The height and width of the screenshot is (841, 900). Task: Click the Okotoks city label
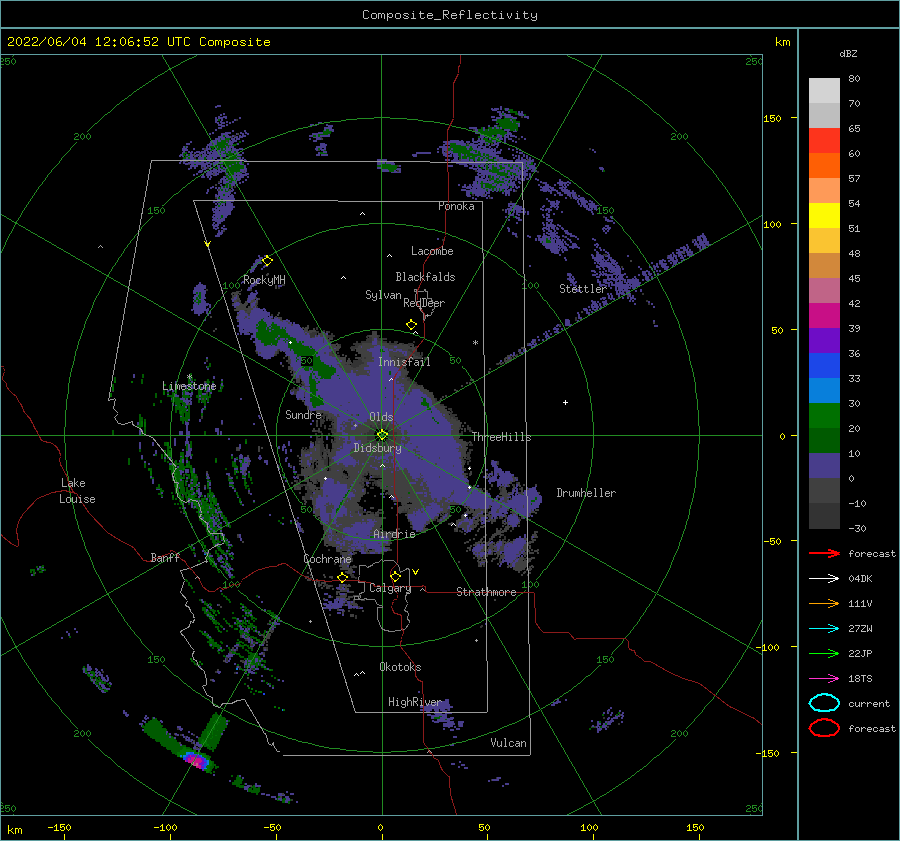[x=400, y=666]
